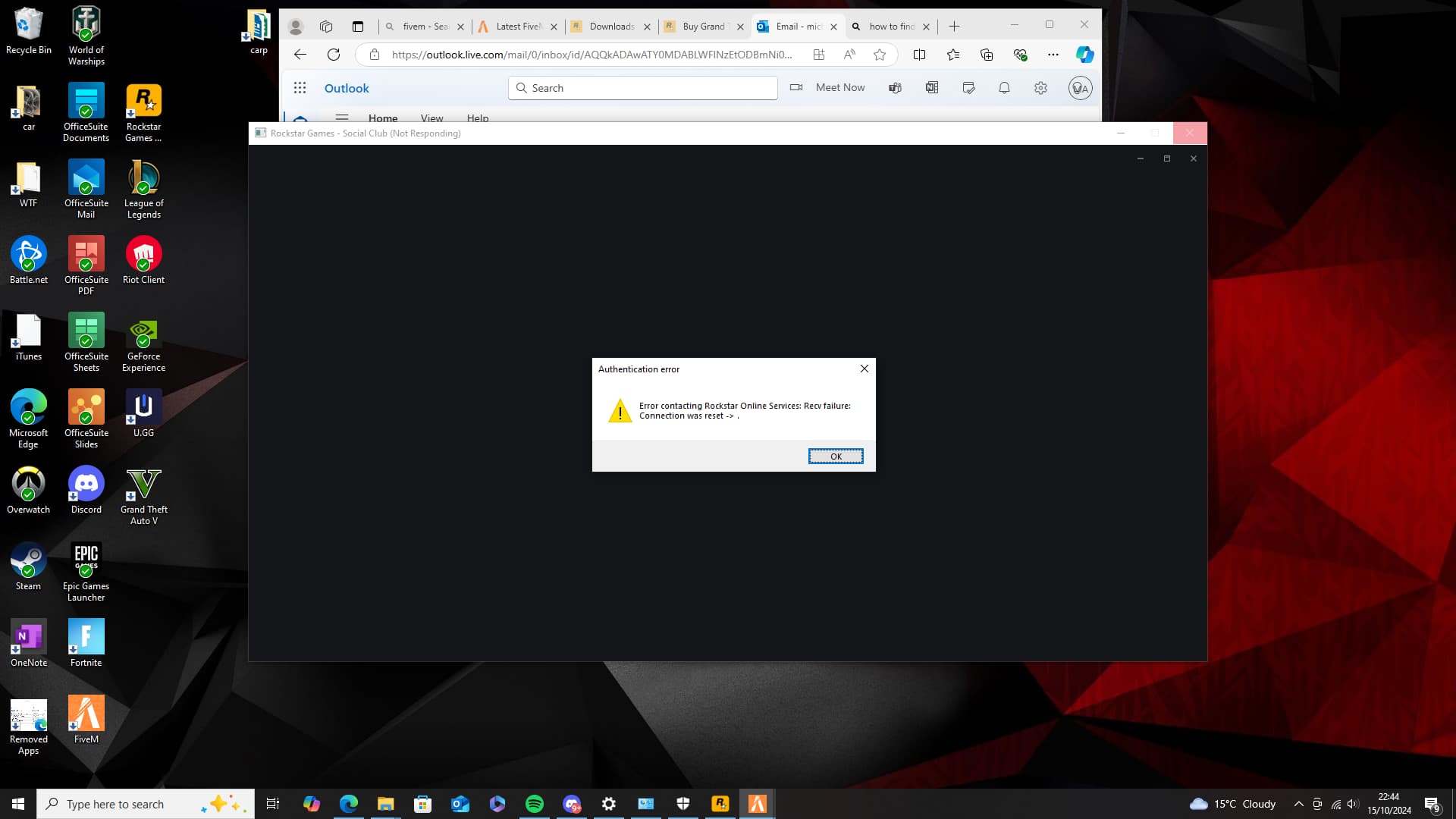Open Copilot in Edge sidebar
The height and width of the screenshot is (819, 1456).
[x=1084, y=55]
